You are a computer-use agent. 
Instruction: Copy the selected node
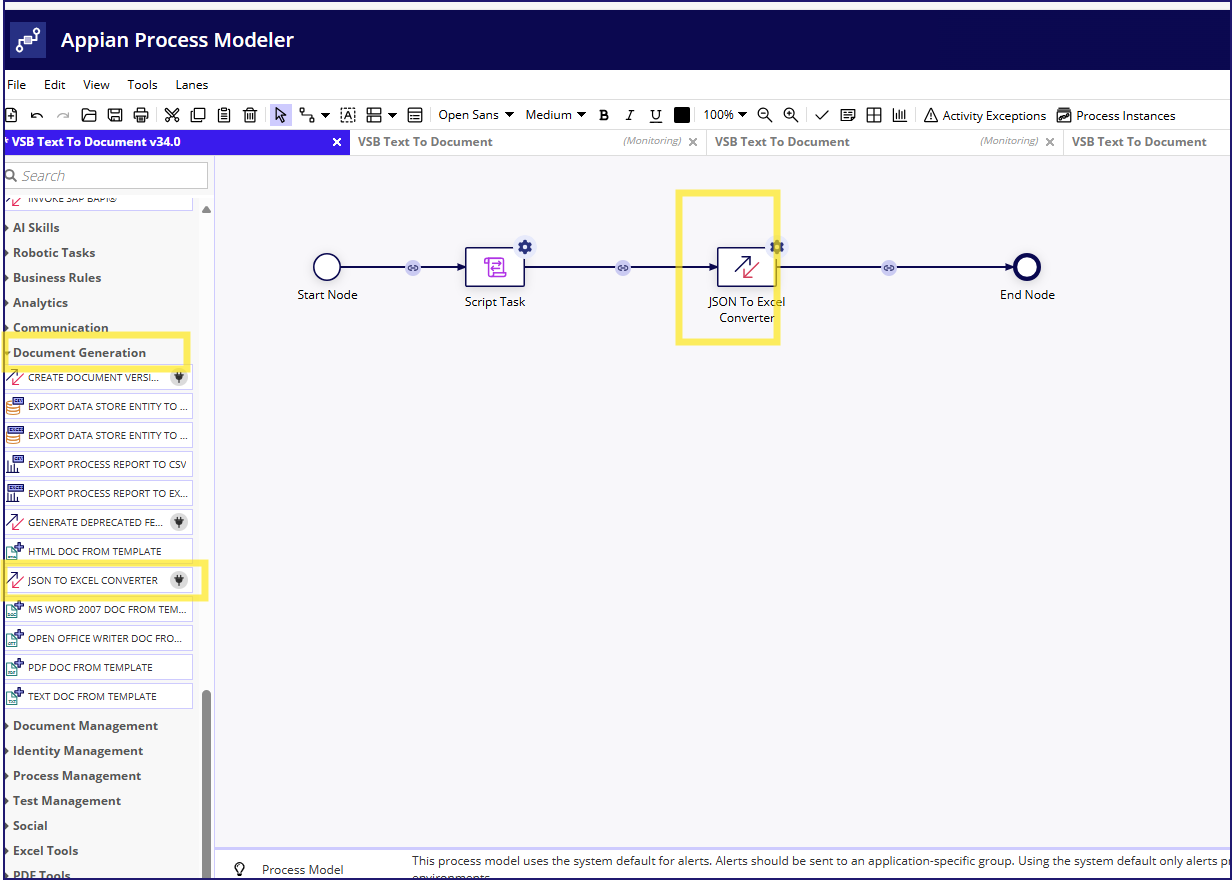[198, 115]
